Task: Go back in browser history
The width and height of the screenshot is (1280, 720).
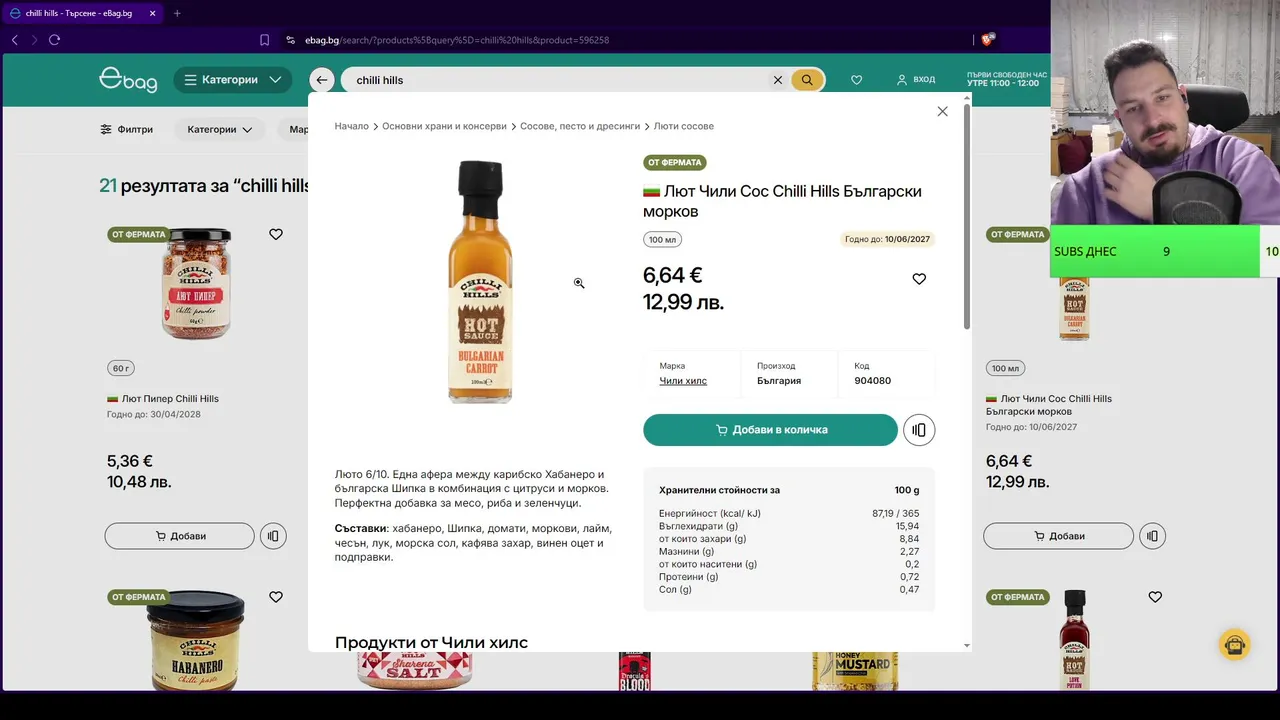Action: [14, 40]
